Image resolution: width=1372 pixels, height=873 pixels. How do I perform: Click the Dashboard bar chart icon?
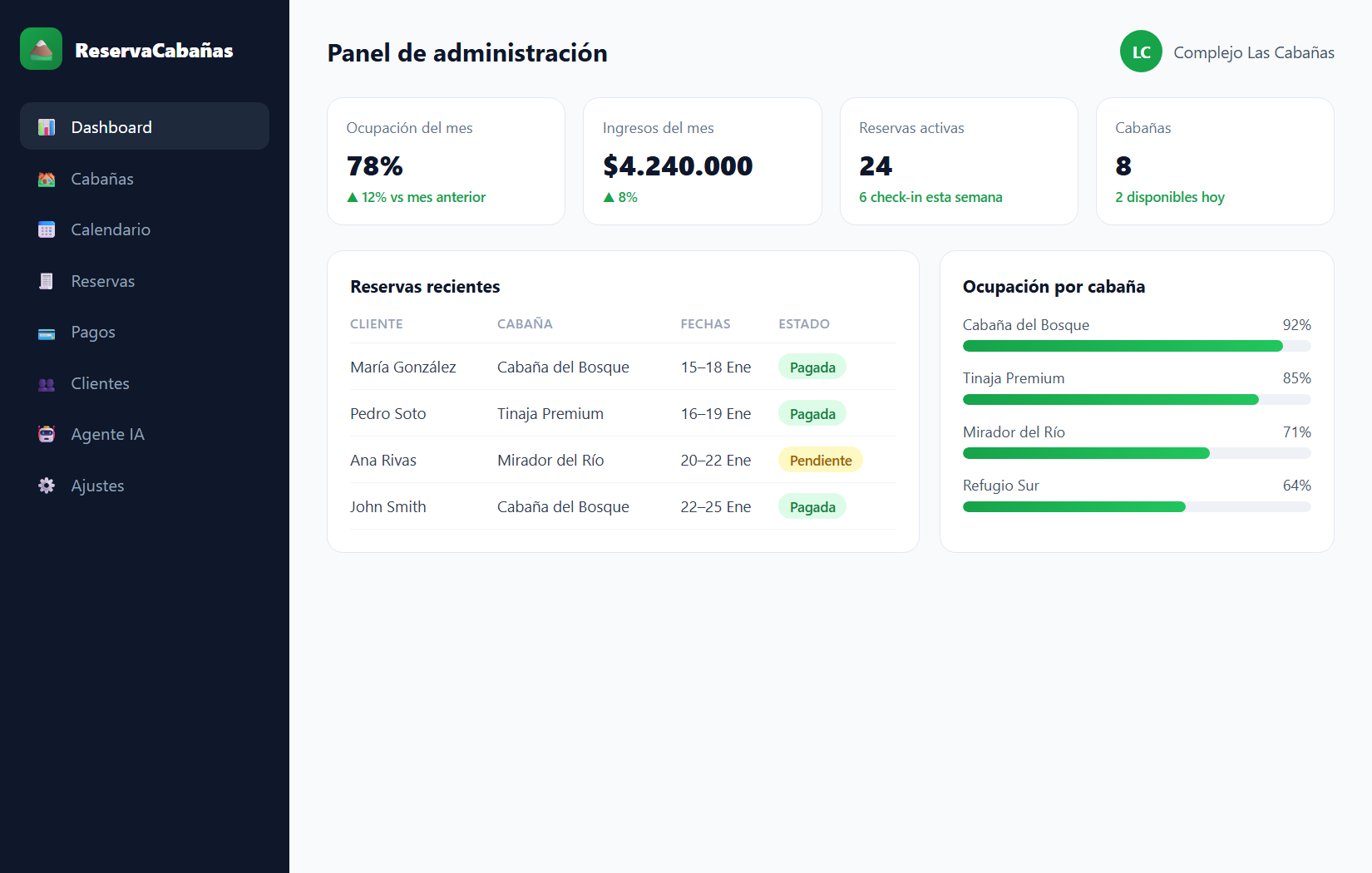[47, 127]
